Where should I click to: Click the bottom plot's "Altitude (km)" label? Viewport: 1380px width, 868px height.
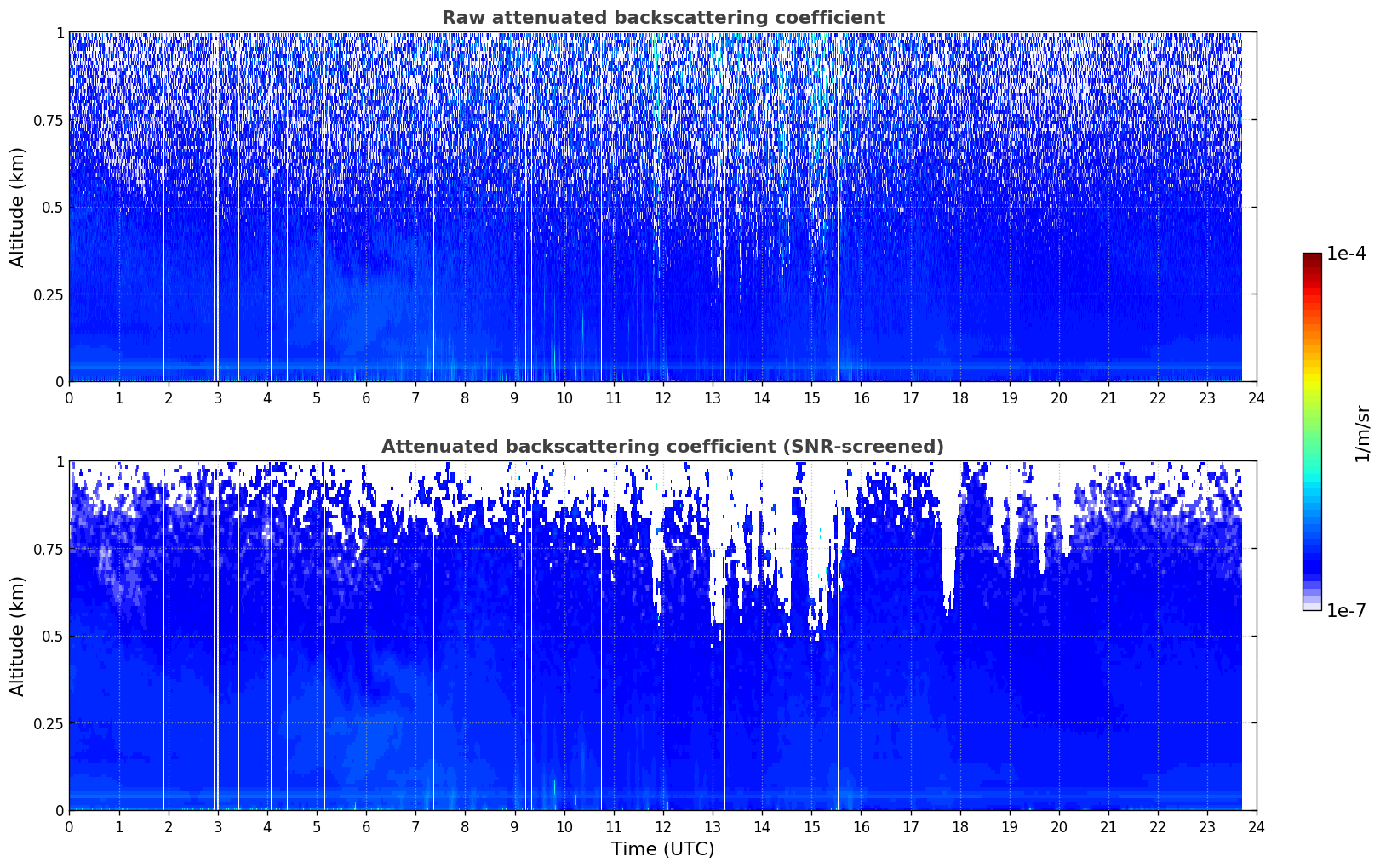[x=18, y=636]
